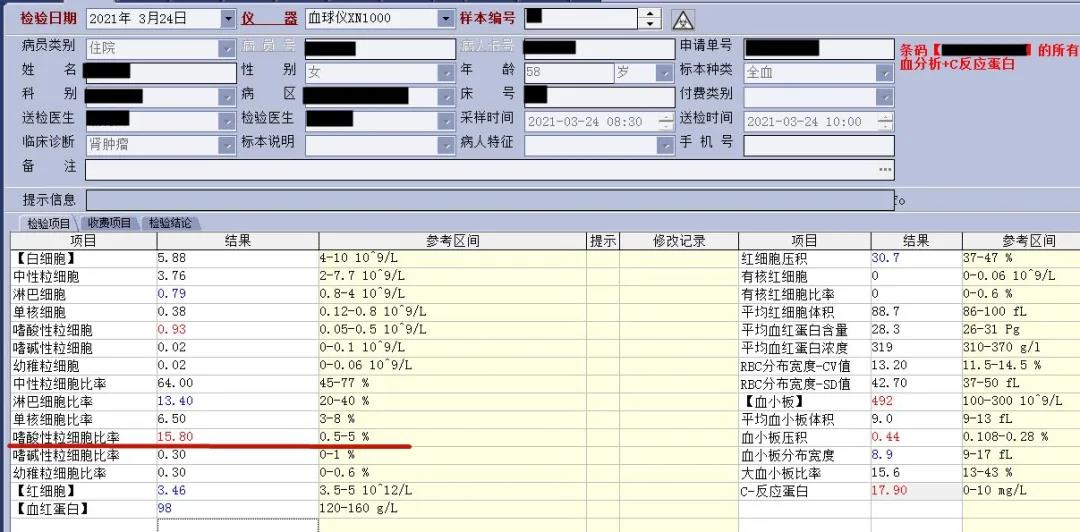
Task: Open the 付费类别 dropdown
Action: pyautogui.click(x=884, y=97)
